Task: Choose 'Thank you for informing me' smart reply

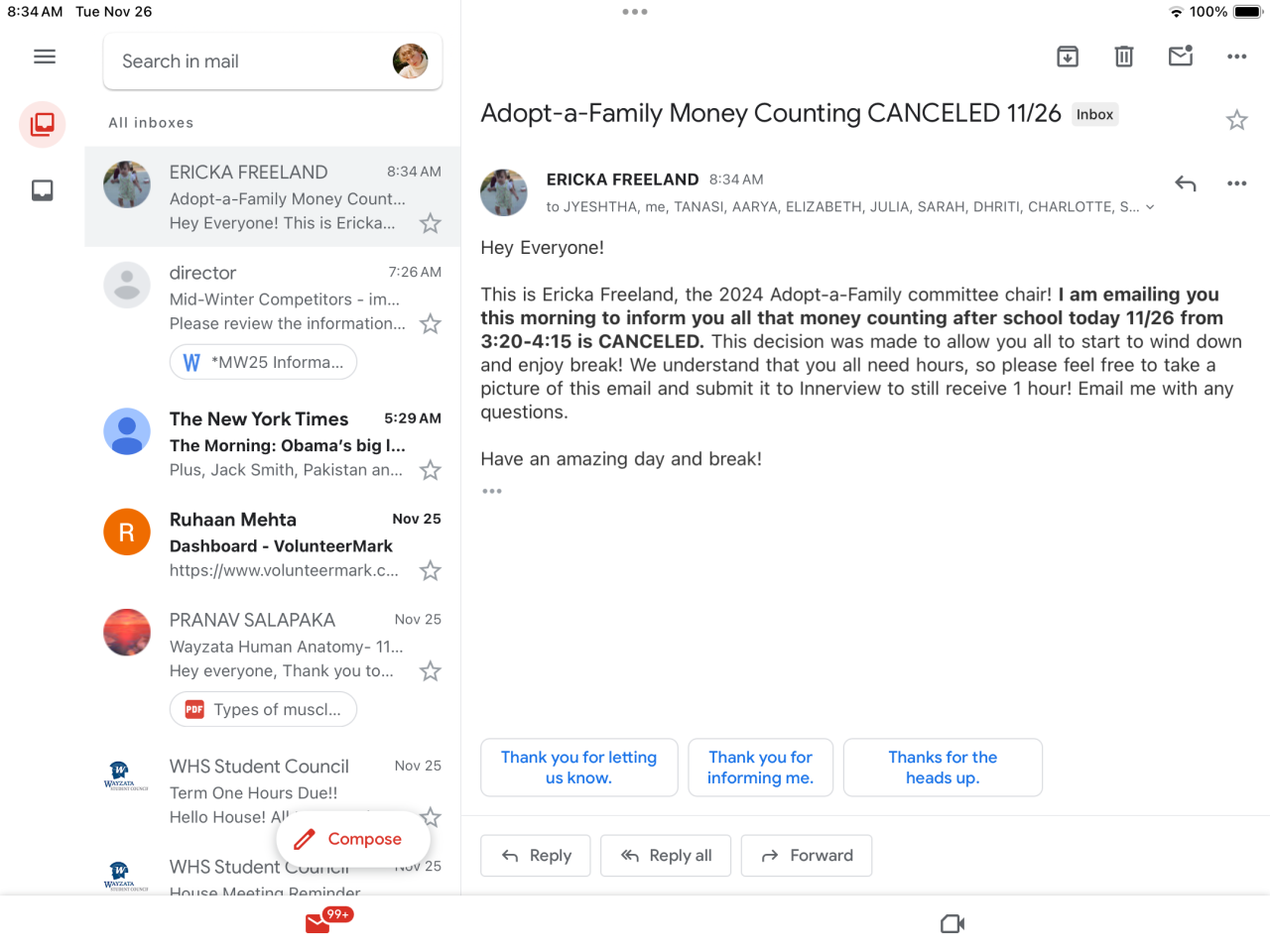Action: pyautogui.click(x=761, y=768)
